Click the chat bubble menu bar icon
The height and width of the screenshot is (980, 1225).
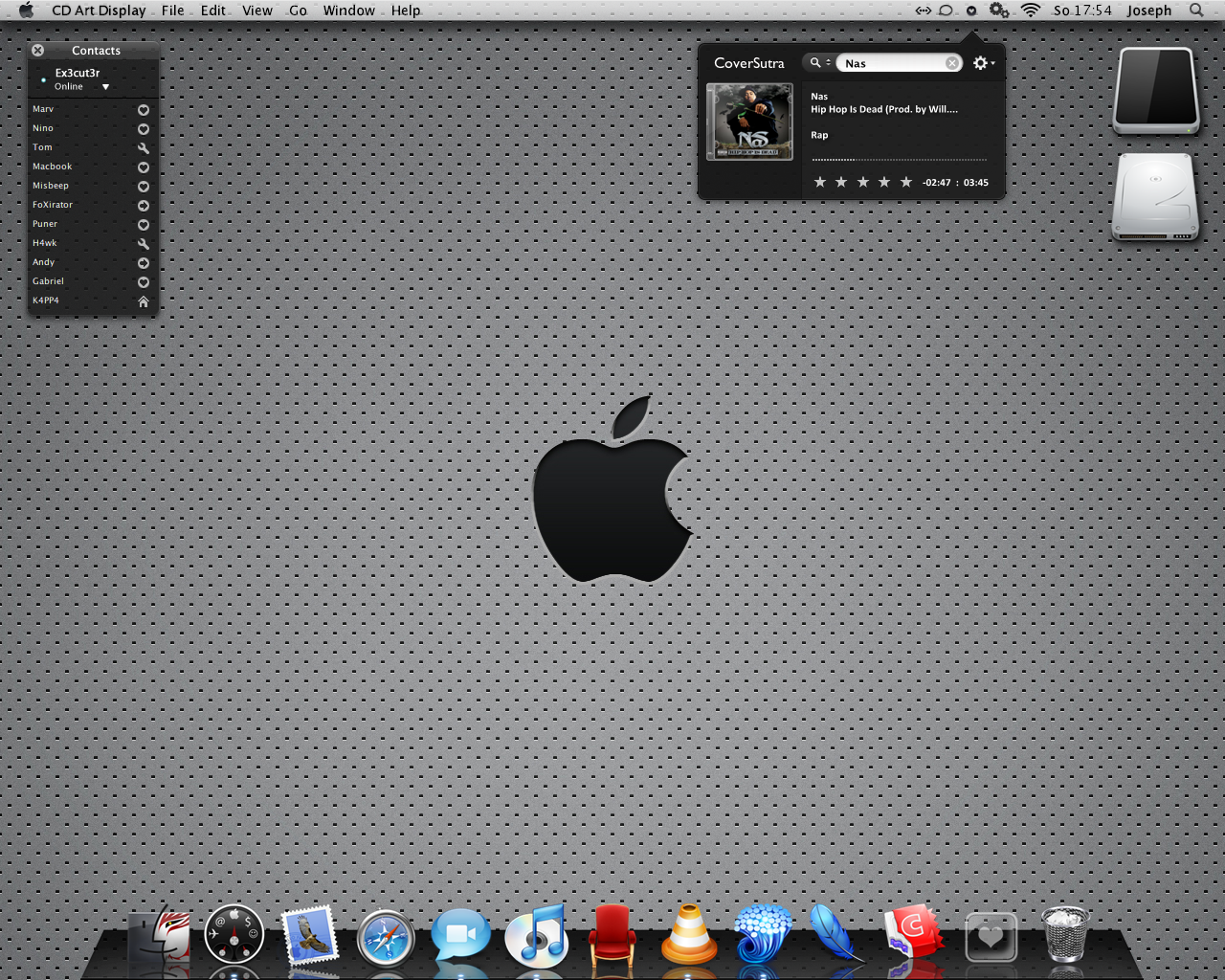coord(946,11)
